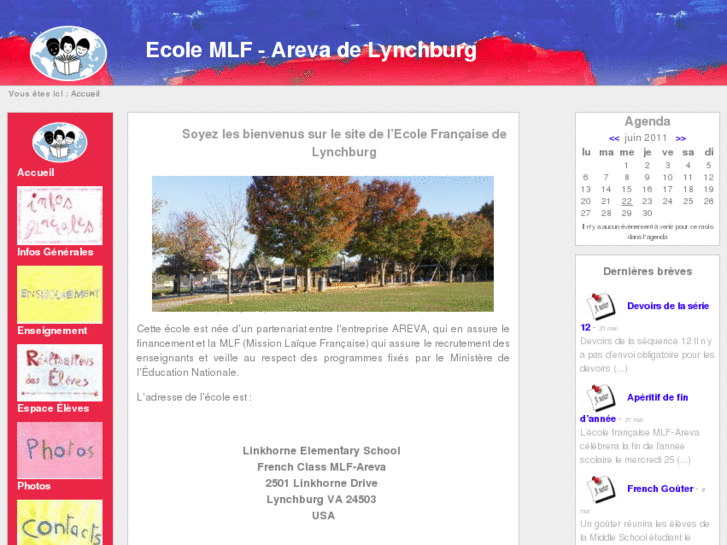Click the note icon beside Devoirs de la série
Viewport: 727px width, 545px height.
[x=600, y=307]
